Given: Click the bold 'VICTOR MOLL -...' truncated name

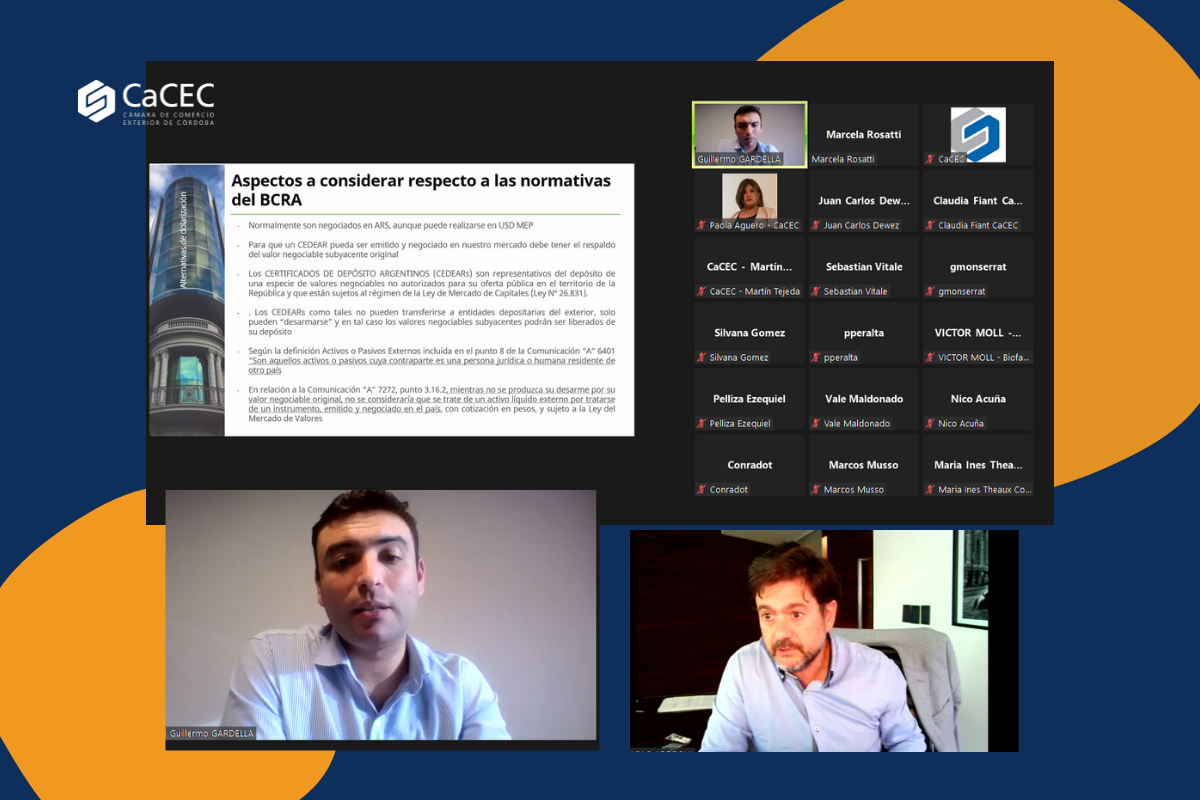Looking at the screenshot, I should pos(978,333).
